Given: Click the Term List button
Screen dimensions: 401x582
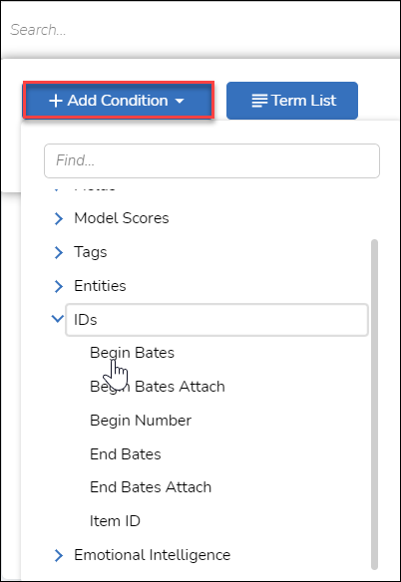Looking at the screenshot, I should tap(292, 101).
